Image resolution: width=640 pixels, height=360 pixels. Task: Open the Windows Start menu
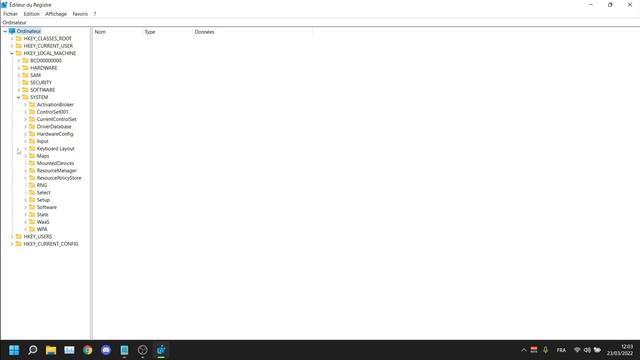click(x=14, y=350)
